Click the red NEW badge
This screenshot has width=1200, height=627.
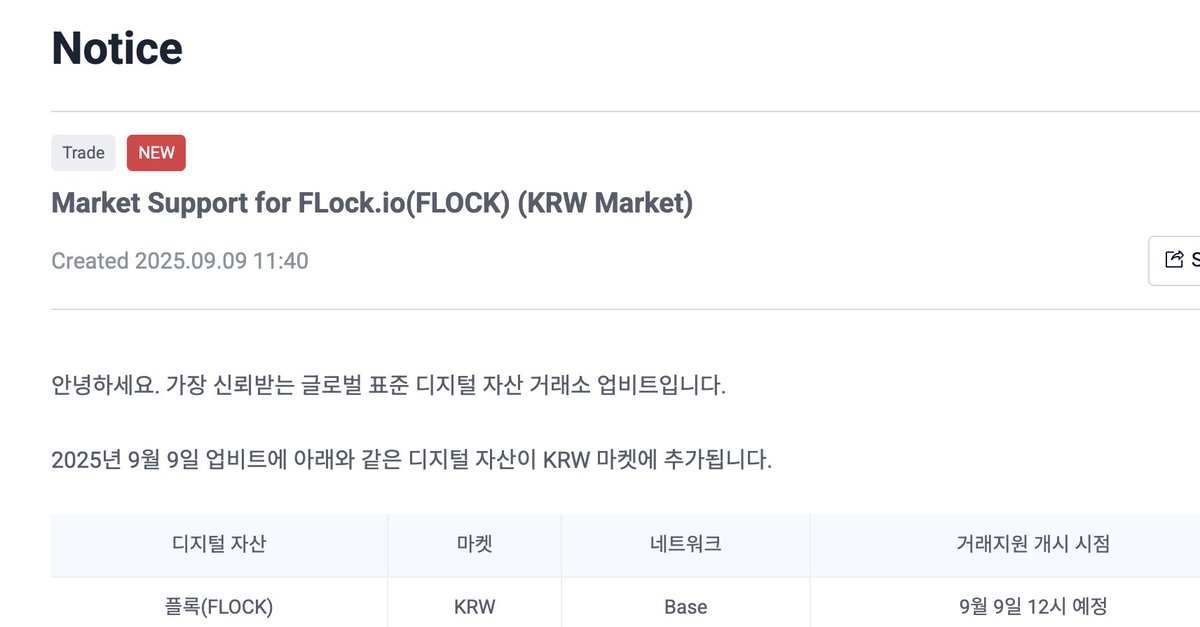[x=156, y=153]
